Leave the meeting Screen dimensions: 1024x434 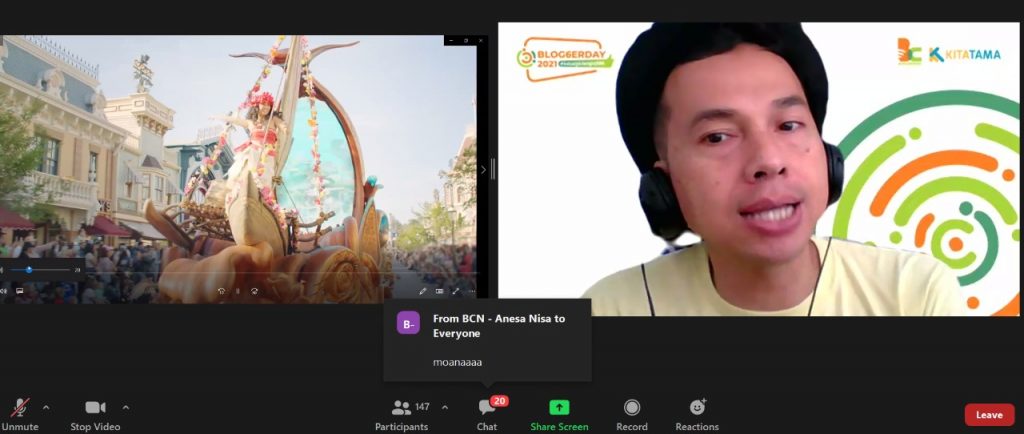pyautogui.click(x=989, y=414)
